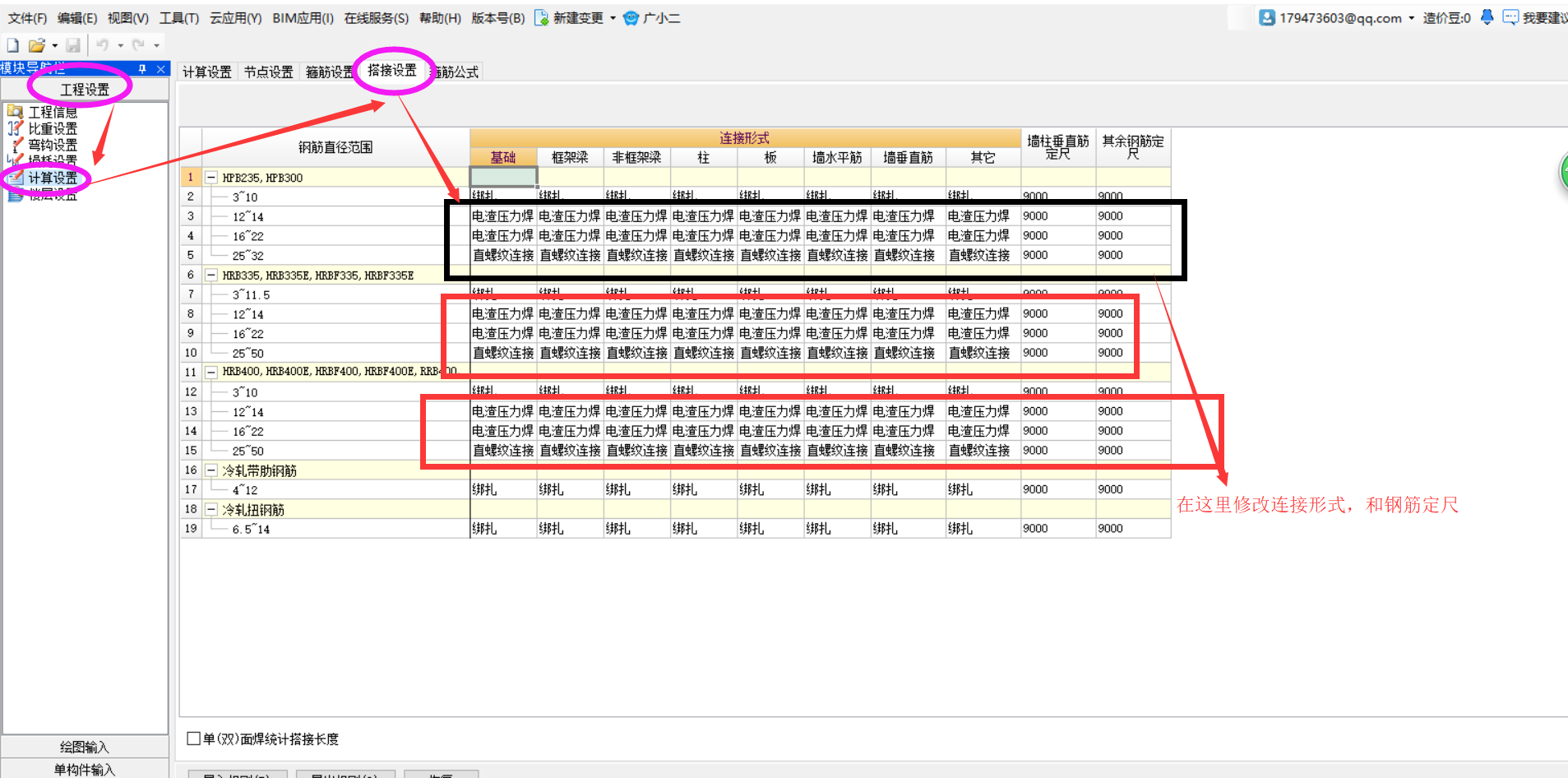The image size is (1568, 778).
Task: Click 柱 cell for row 19 (6.5~14)
Action: point(704,529)
